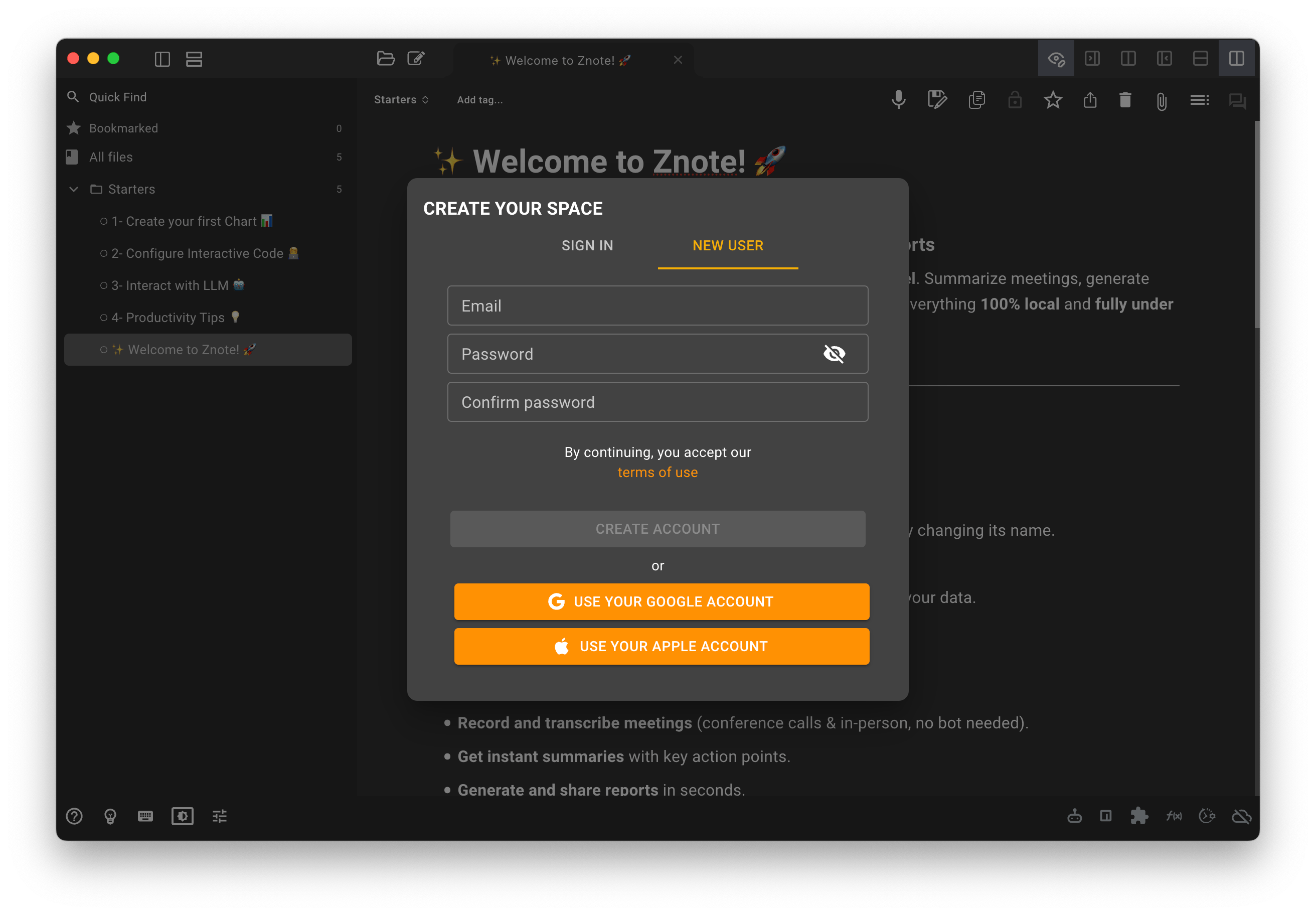This screenshot has width=1316, height=915.
Task: Toggle cloud sync off icon
Action: (1241, 816)
